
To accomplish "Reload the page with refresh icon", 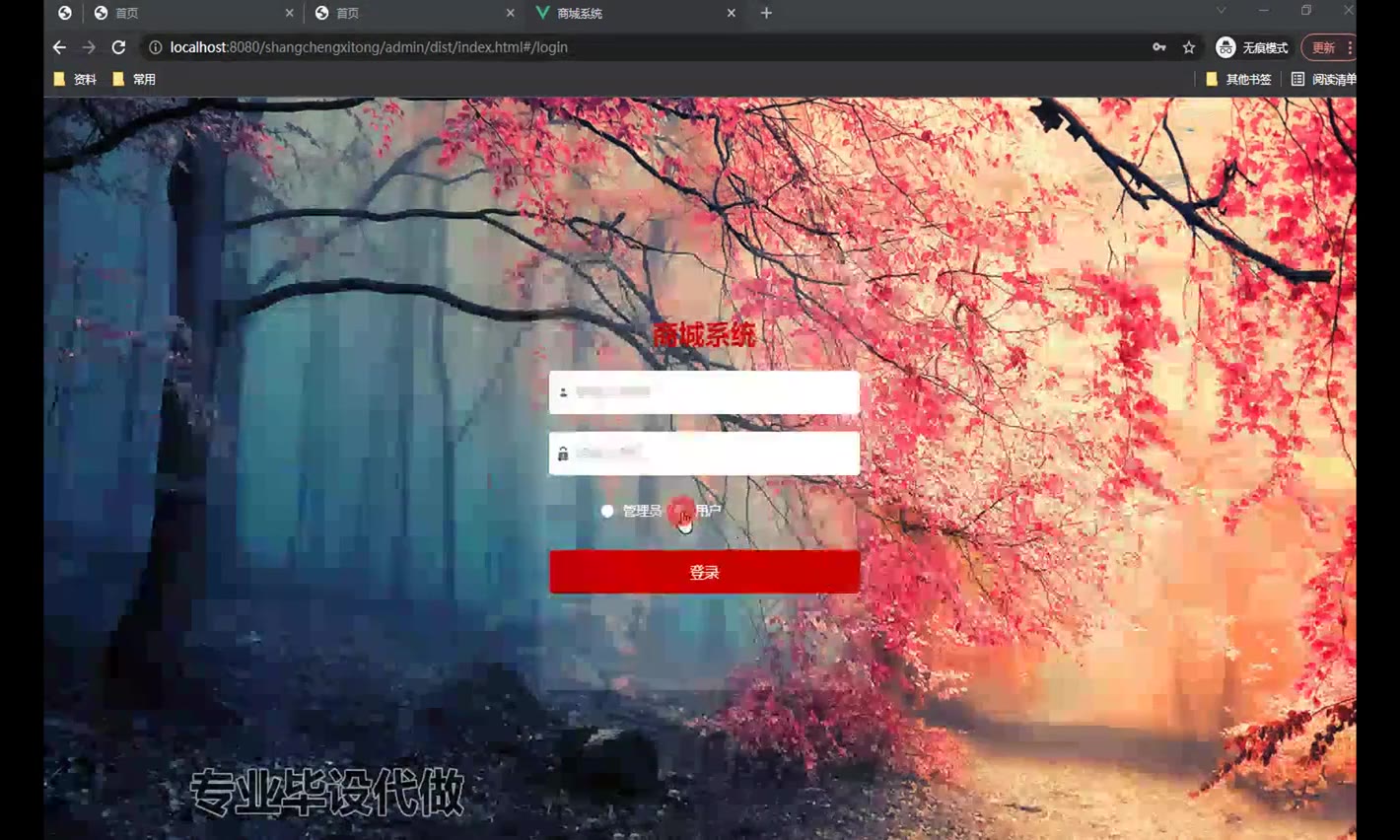I will click(x=118, y=47).
